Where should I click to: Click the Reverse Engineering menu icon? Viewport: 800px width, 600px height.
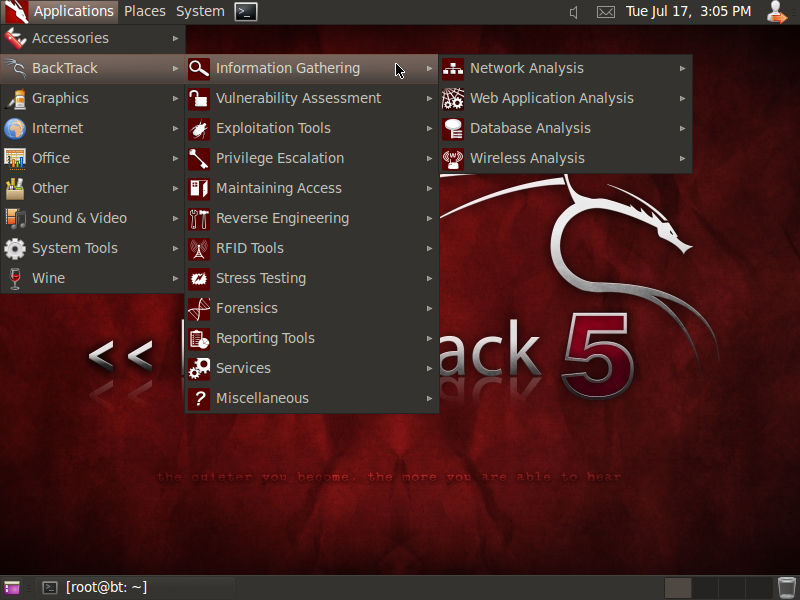[x=199, y=218]
